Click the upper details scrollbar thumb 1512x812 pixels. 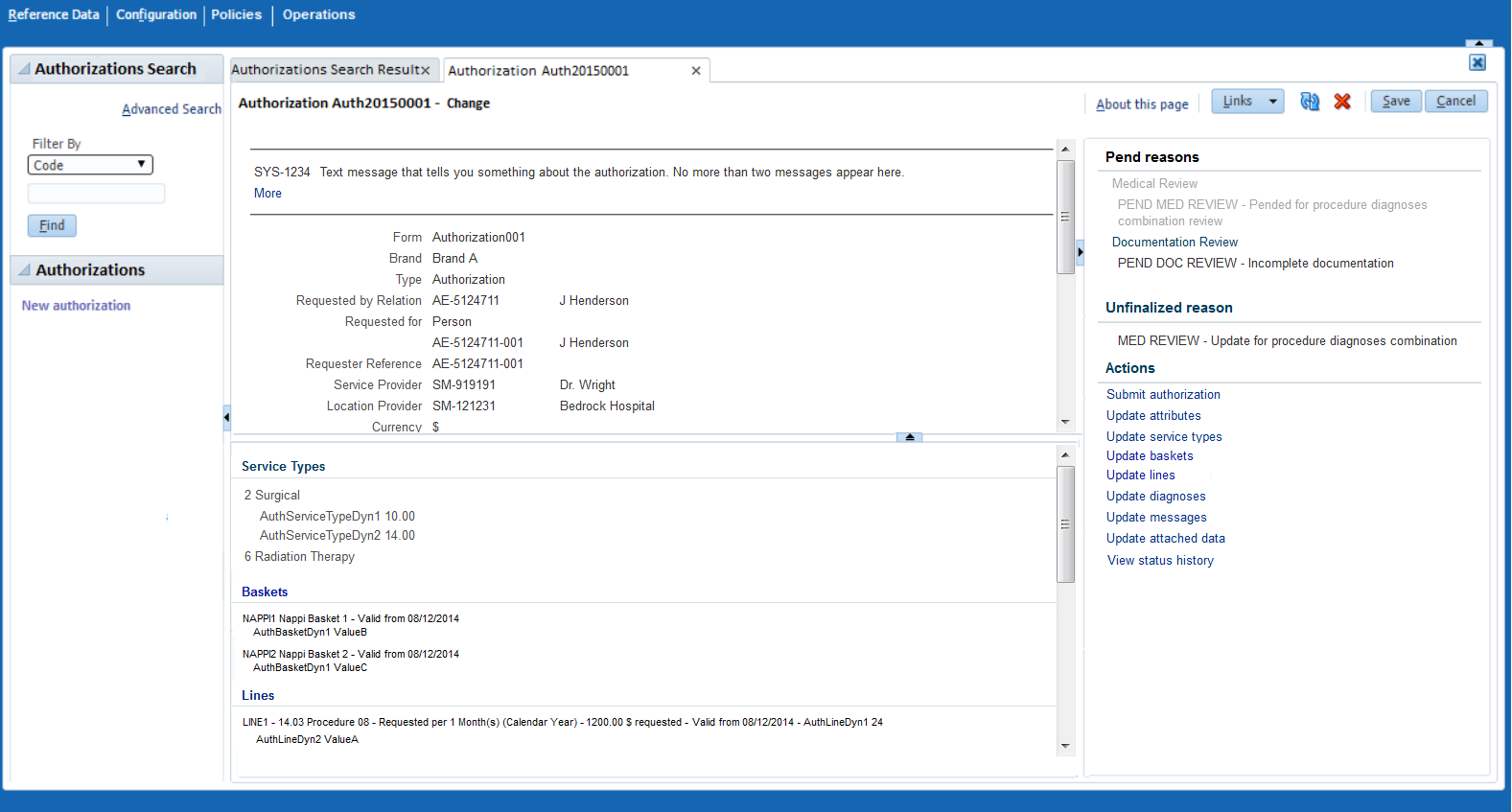coord(1065,217)
